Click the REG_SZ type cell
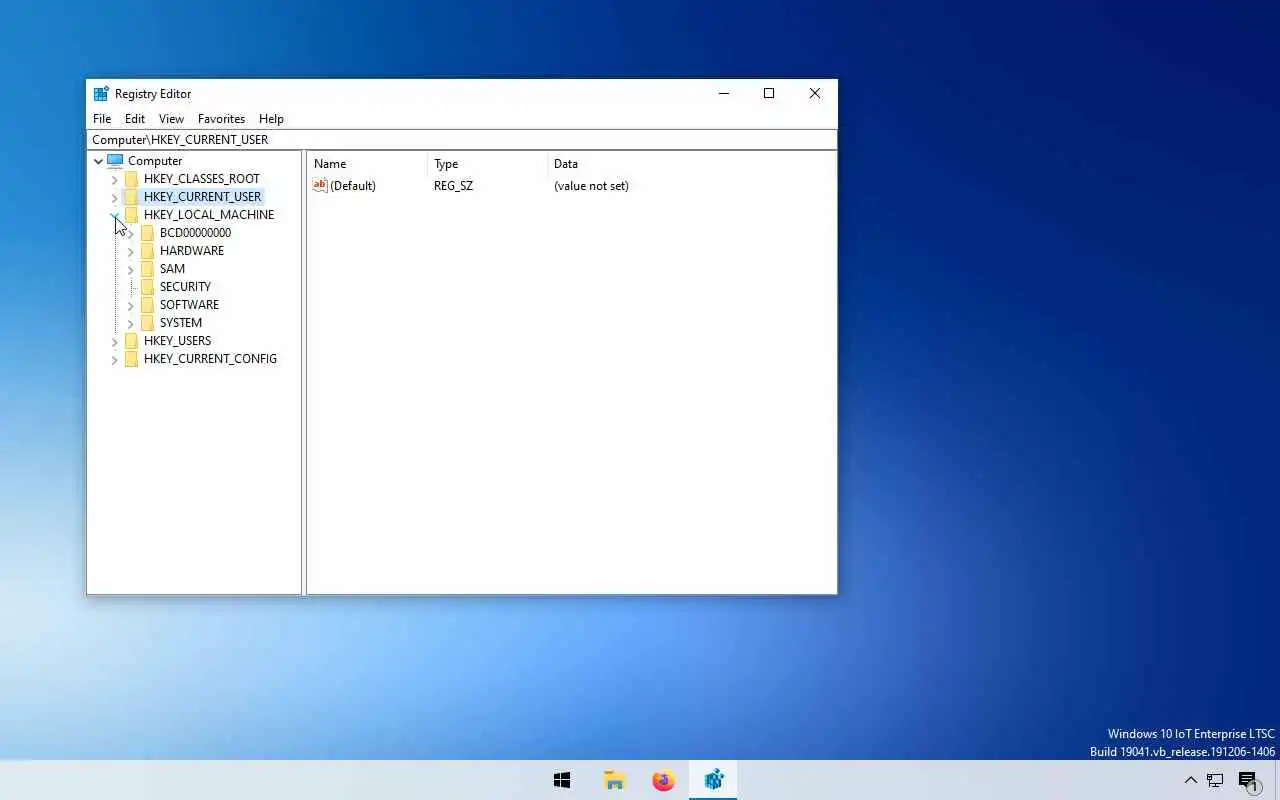Viewport: 1280px width, 800px height. click(x=453, y=186)
